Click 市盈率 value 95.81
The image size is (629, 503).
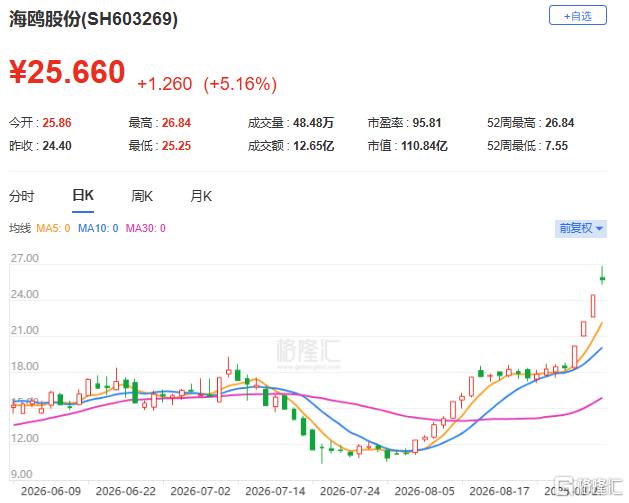click(x=427, y=123)
